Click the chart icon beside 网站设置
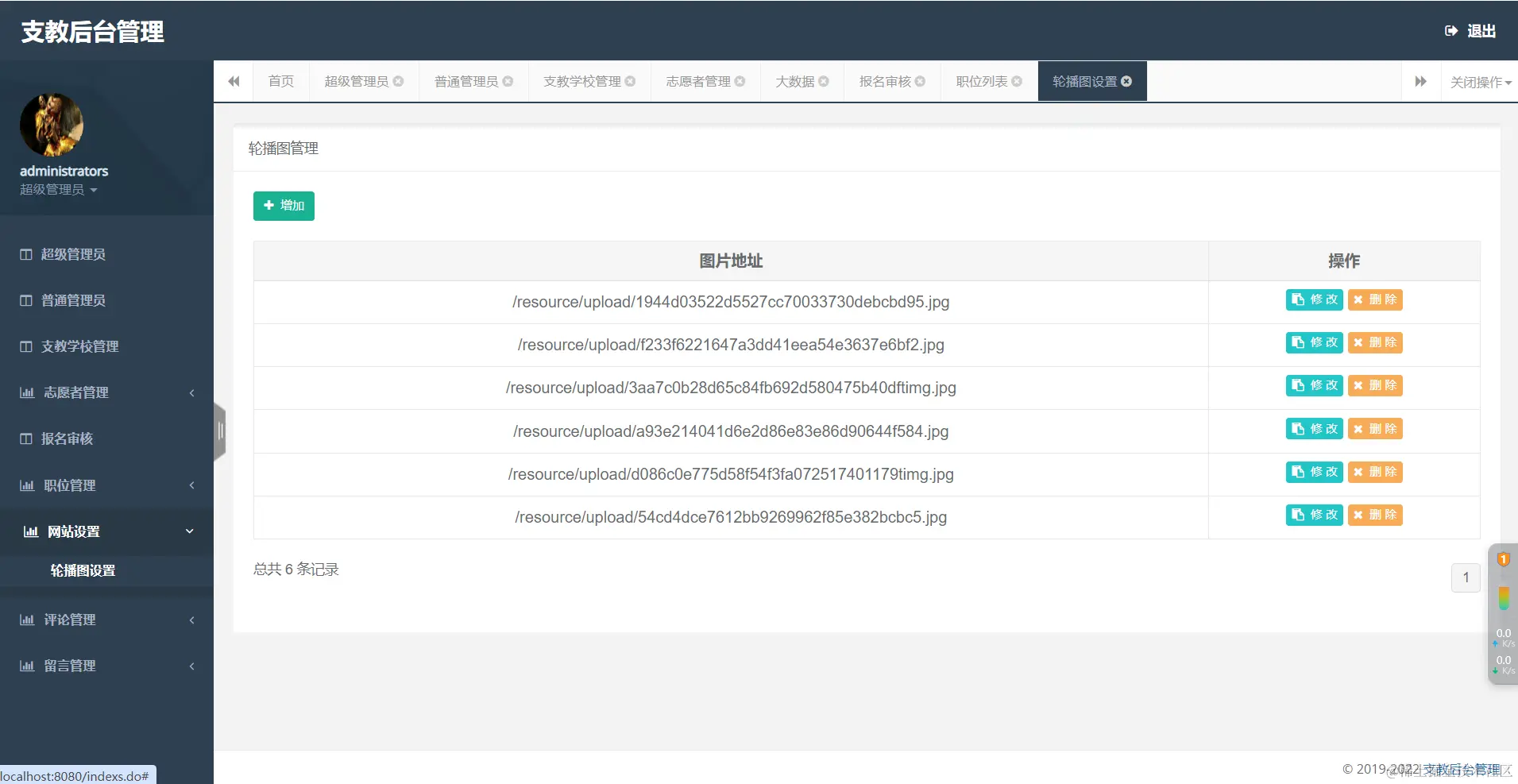1518x784 pixels. click(31, 531)
